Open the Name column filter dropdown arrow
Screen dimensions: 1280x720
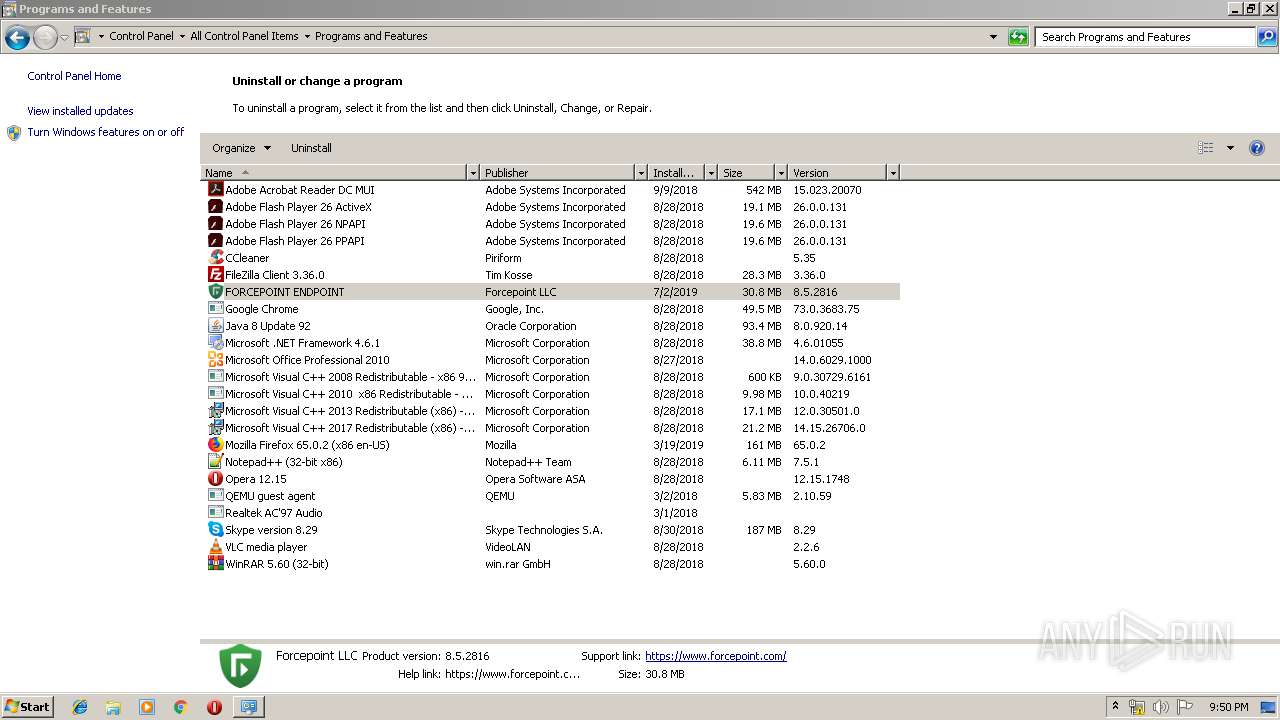[x=473, y=173]
